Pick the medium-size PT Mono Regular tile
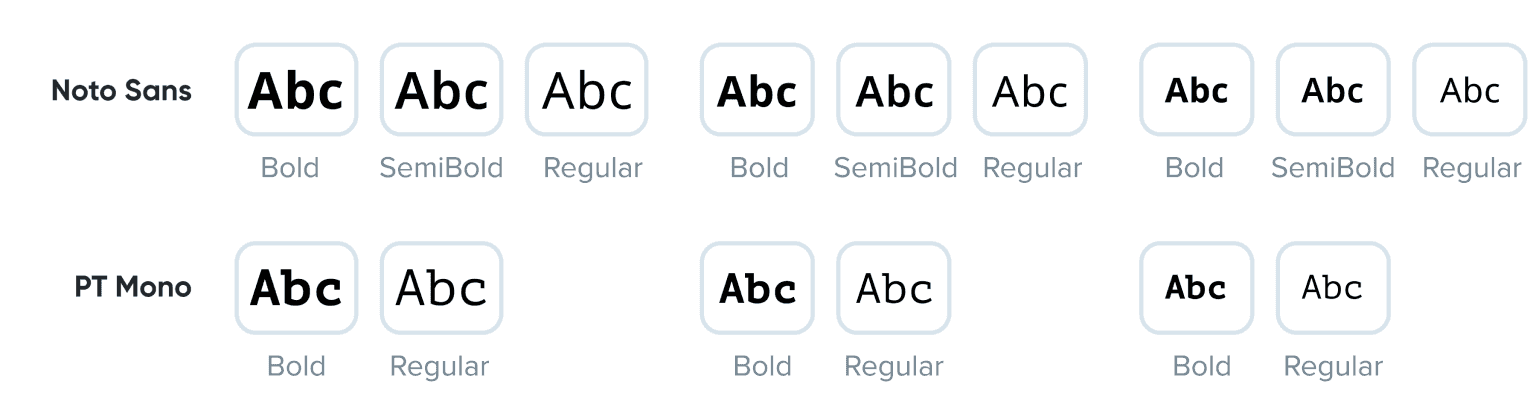 894,288
